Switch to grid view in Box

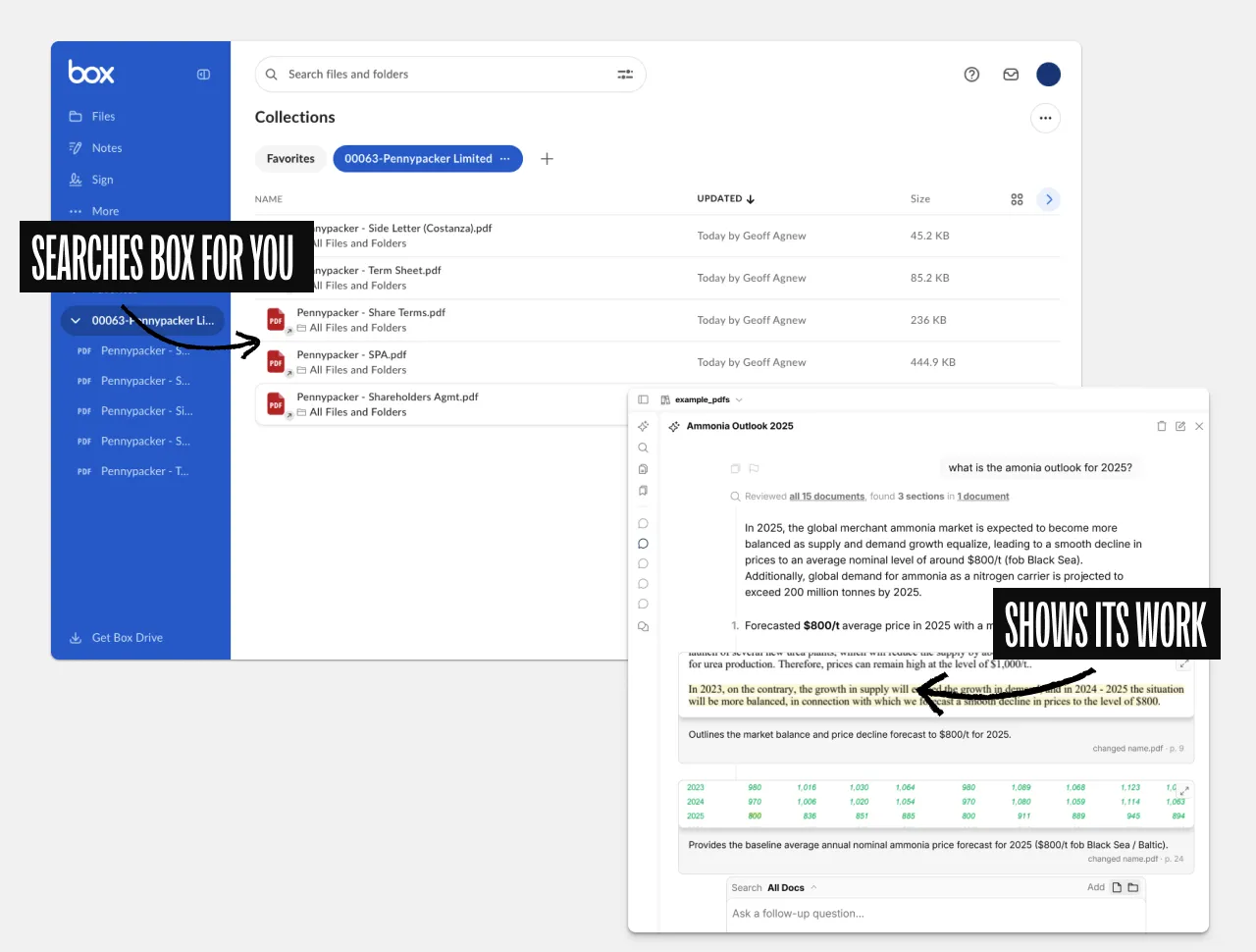(1017, 199)
